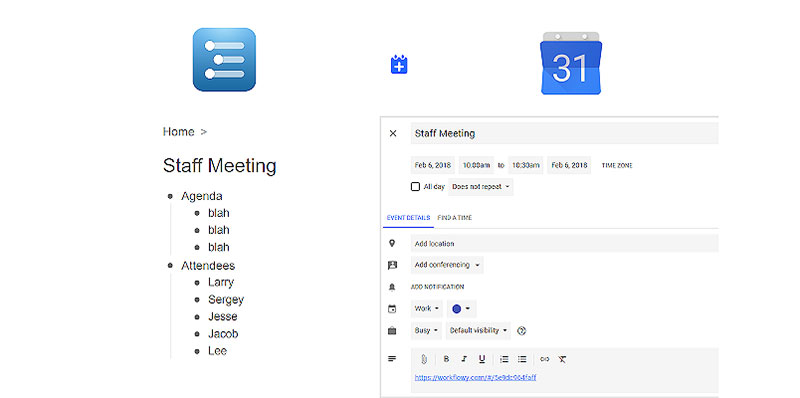This screenshot has height=398, width=800.
Task: Click the WorkFlowy app logo
Action: [x=224, y=60]
